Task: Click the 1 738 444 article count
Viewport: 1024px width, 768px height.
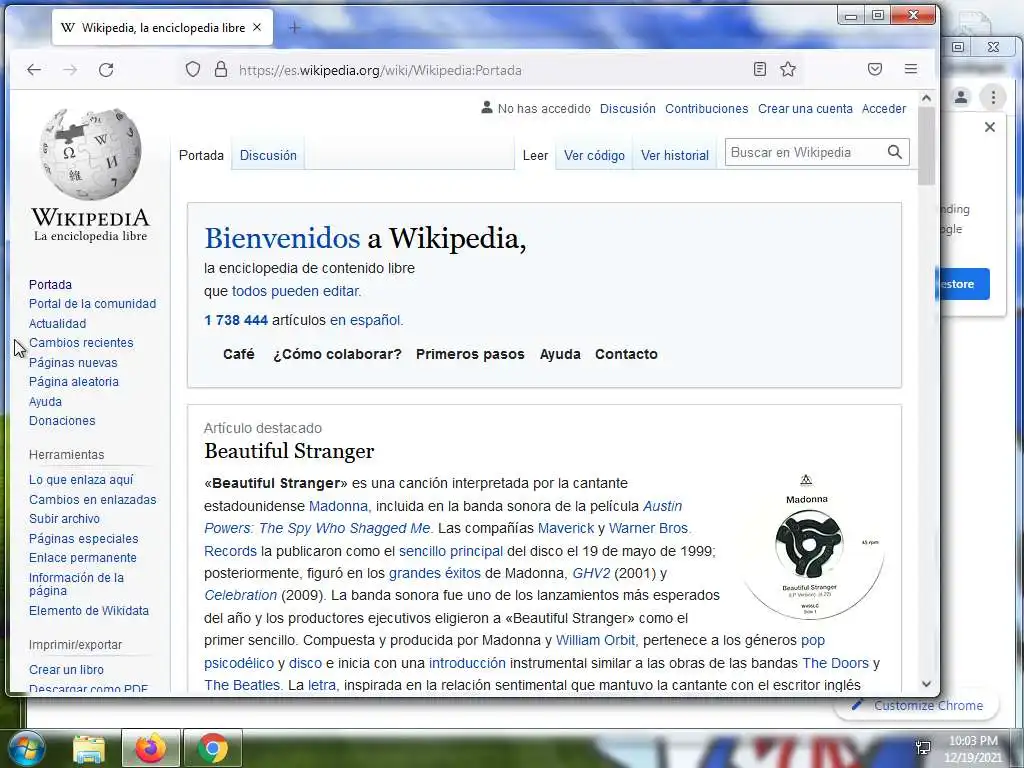Action: 236,320
